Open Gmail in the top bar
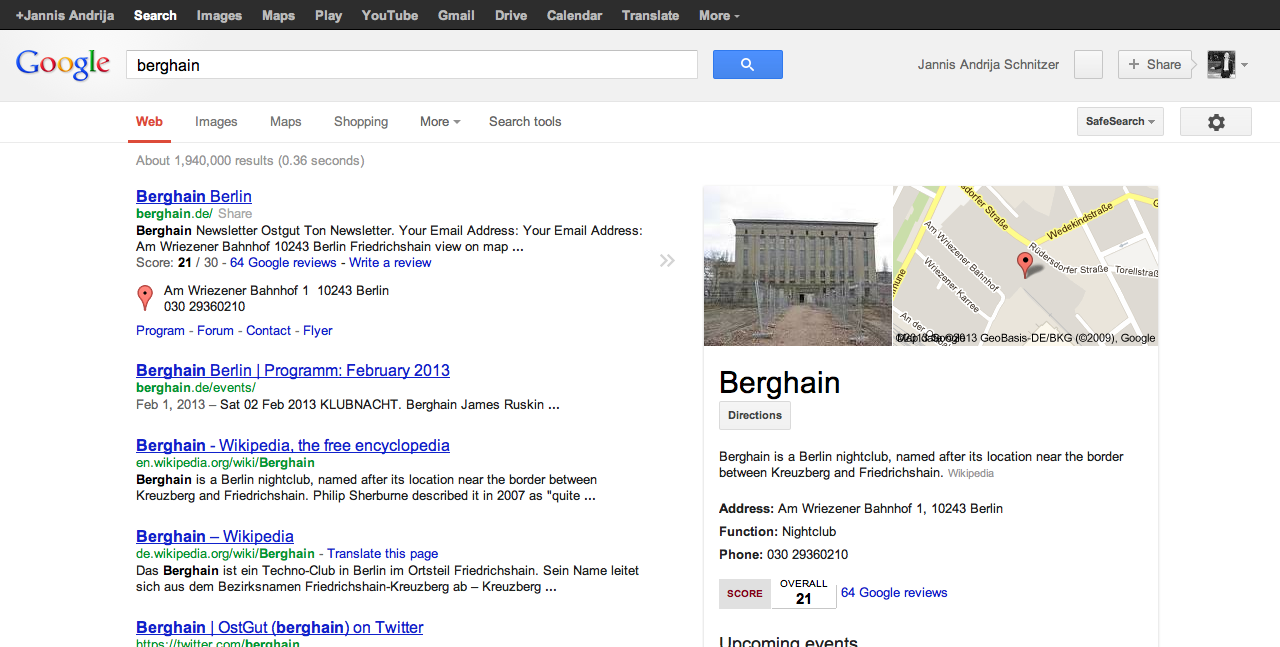 coord(456,15)
